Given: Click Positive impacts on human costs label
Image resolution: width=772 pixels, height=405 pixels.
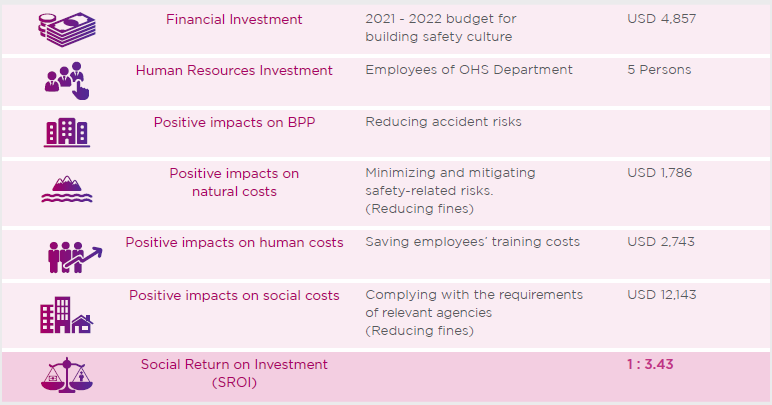Looking at the screenshot, I should point(234,243).
